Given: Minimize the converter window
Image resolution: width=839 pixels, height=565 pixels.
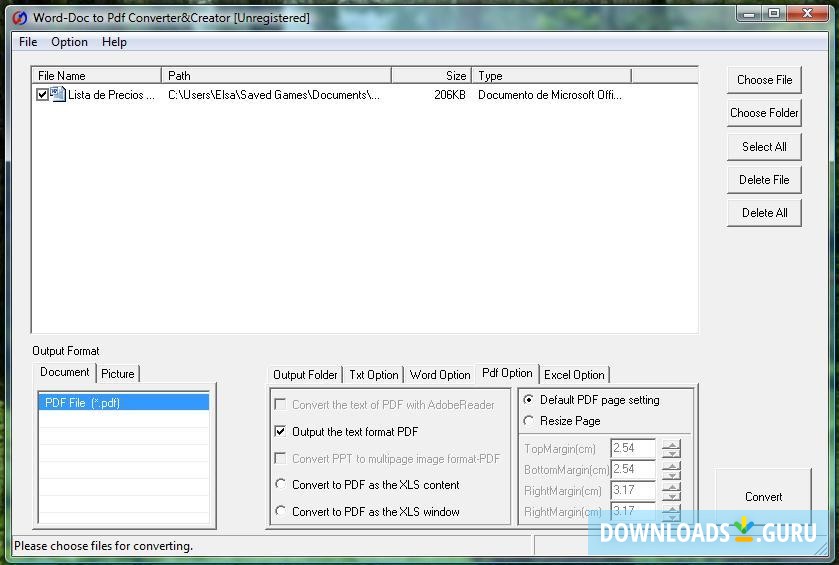Looking at the screenshot, I should coord(750,13).
